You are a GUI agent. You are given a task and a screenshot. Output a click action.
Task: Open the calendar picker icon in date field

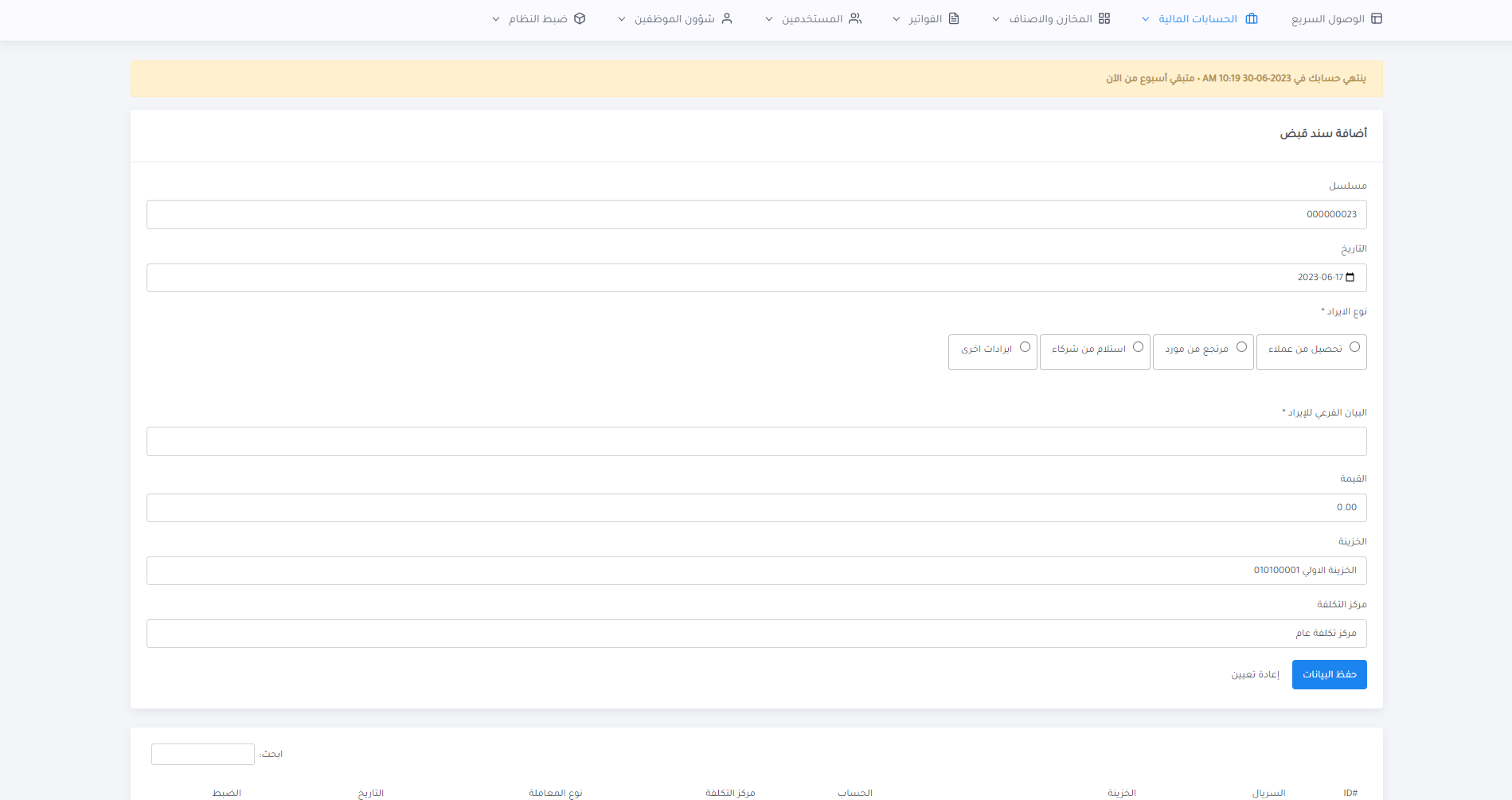pos(1350,277)
